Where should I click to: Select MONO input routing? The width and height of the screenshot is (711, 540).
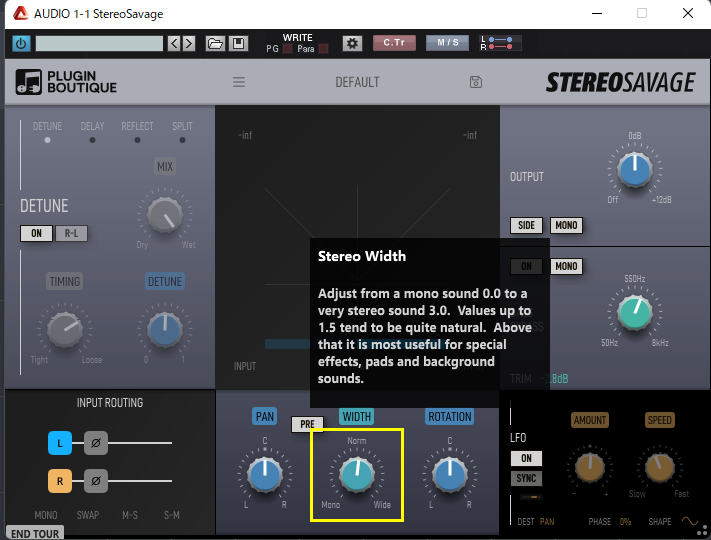click(x=46, y=515)
